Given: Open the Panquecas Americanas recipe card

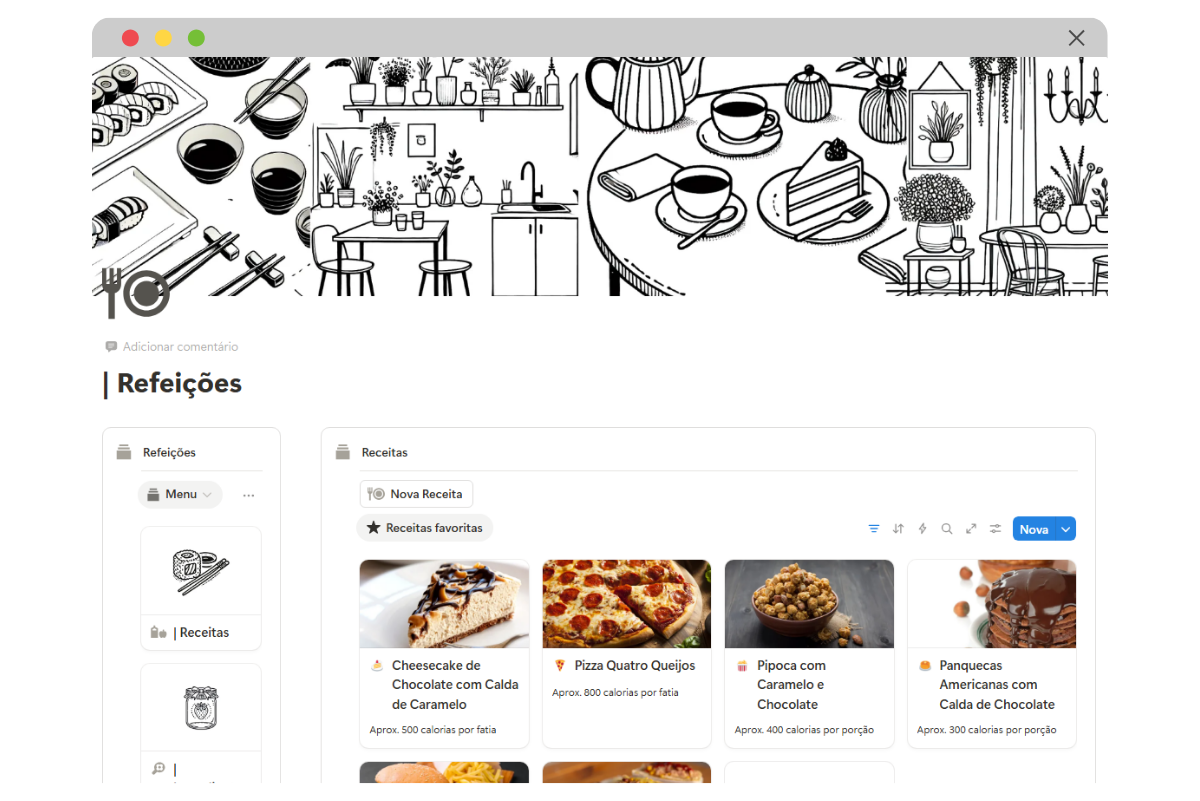Looking at the screenshot, I should point(992,653).
